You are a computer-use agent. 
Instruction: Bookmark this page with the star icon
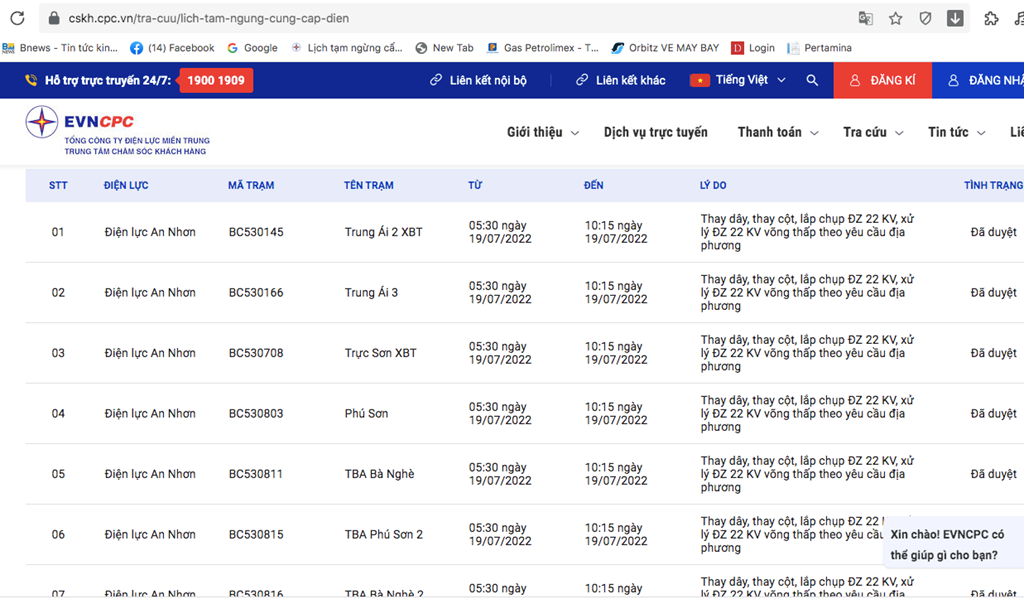pyautogui.click(x=895, y=18)
